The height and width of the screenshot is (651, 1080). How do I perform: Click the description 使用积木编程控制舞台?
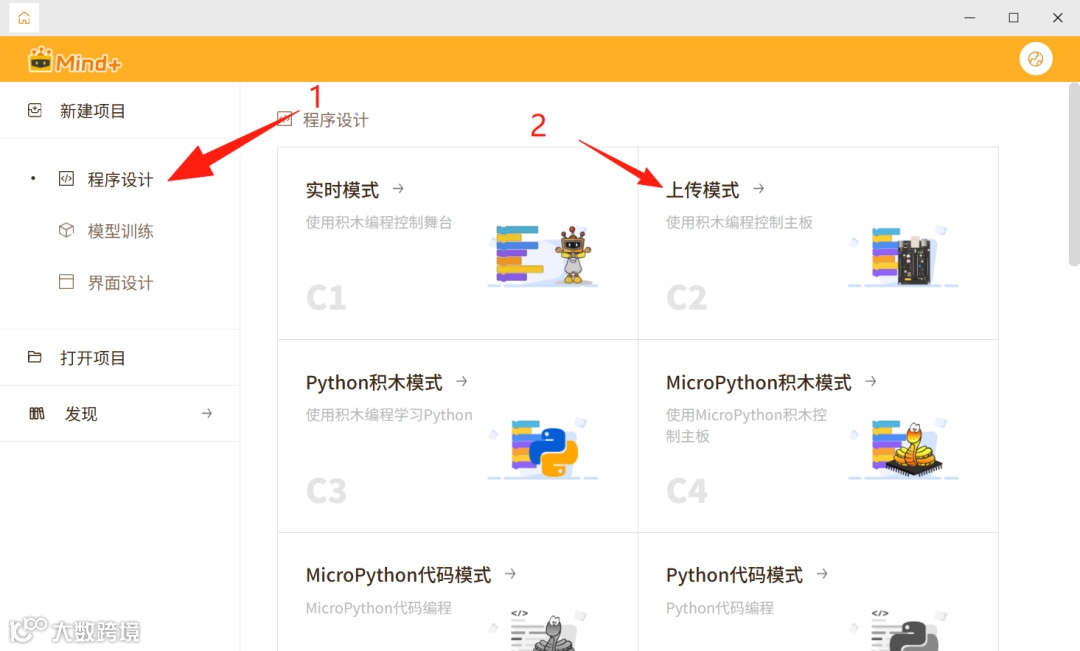coord(379,223)
